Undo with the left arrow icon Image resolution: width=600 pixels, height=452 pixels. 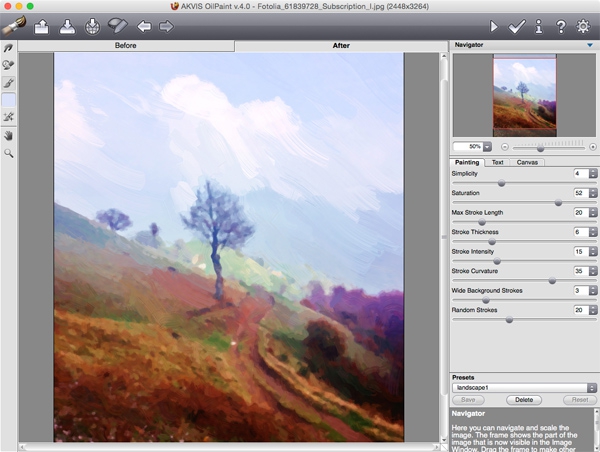click(144, 26)
